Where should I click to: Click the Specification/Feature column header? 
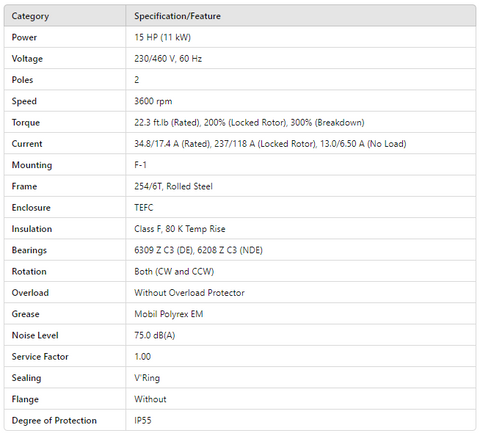coord(177,16)
